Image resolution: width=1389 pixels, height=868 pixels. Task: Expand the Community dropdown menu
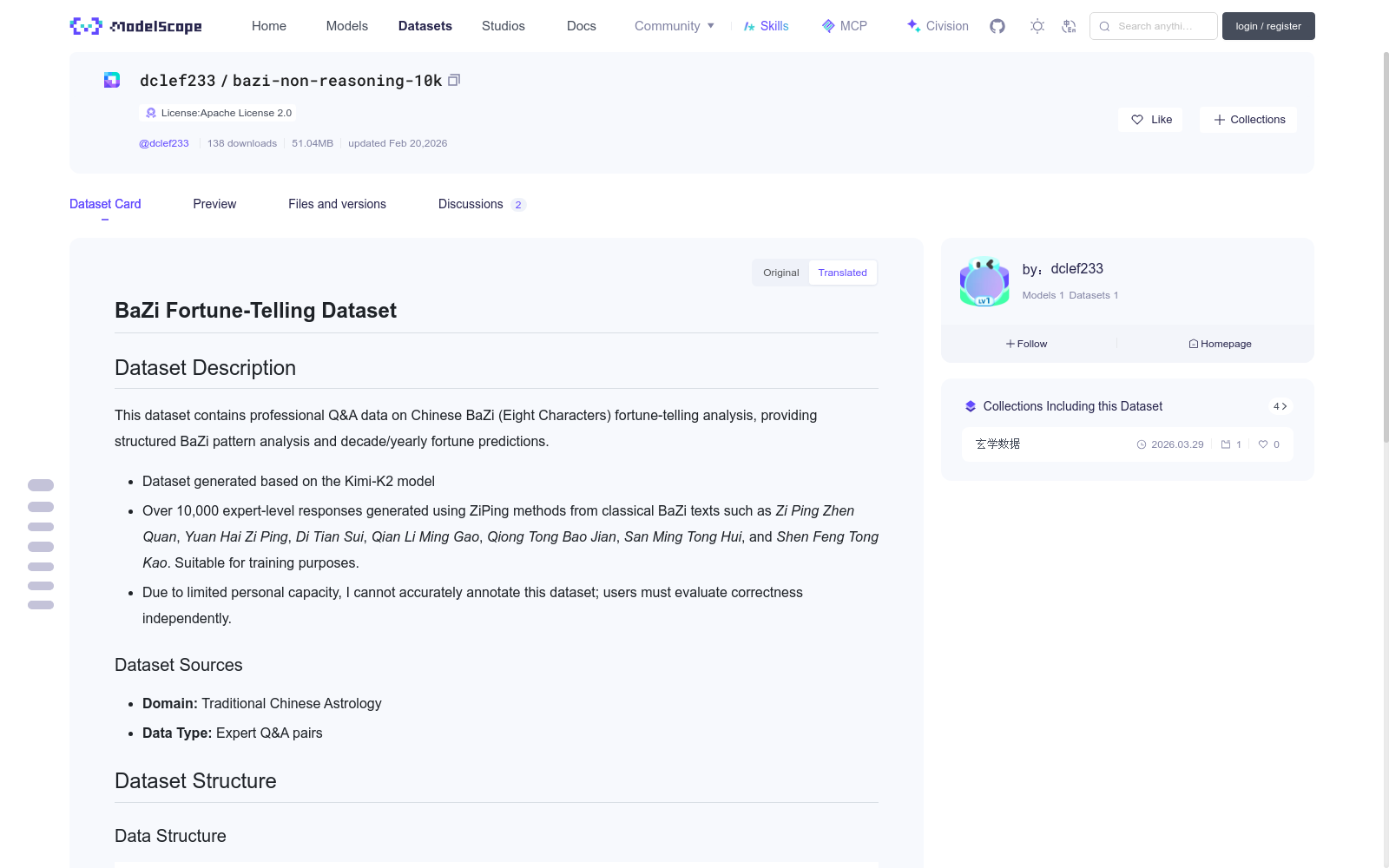(674, 26)
